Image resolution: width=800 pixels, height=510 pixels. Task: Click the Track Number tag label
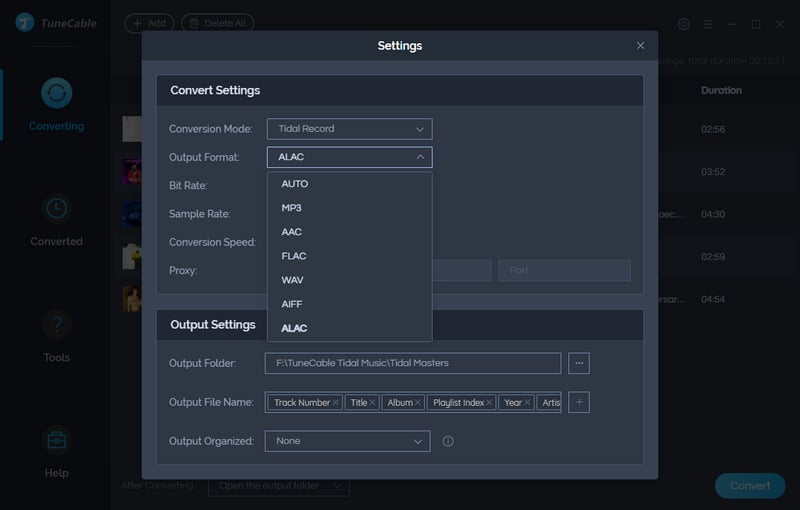[302, 402]
